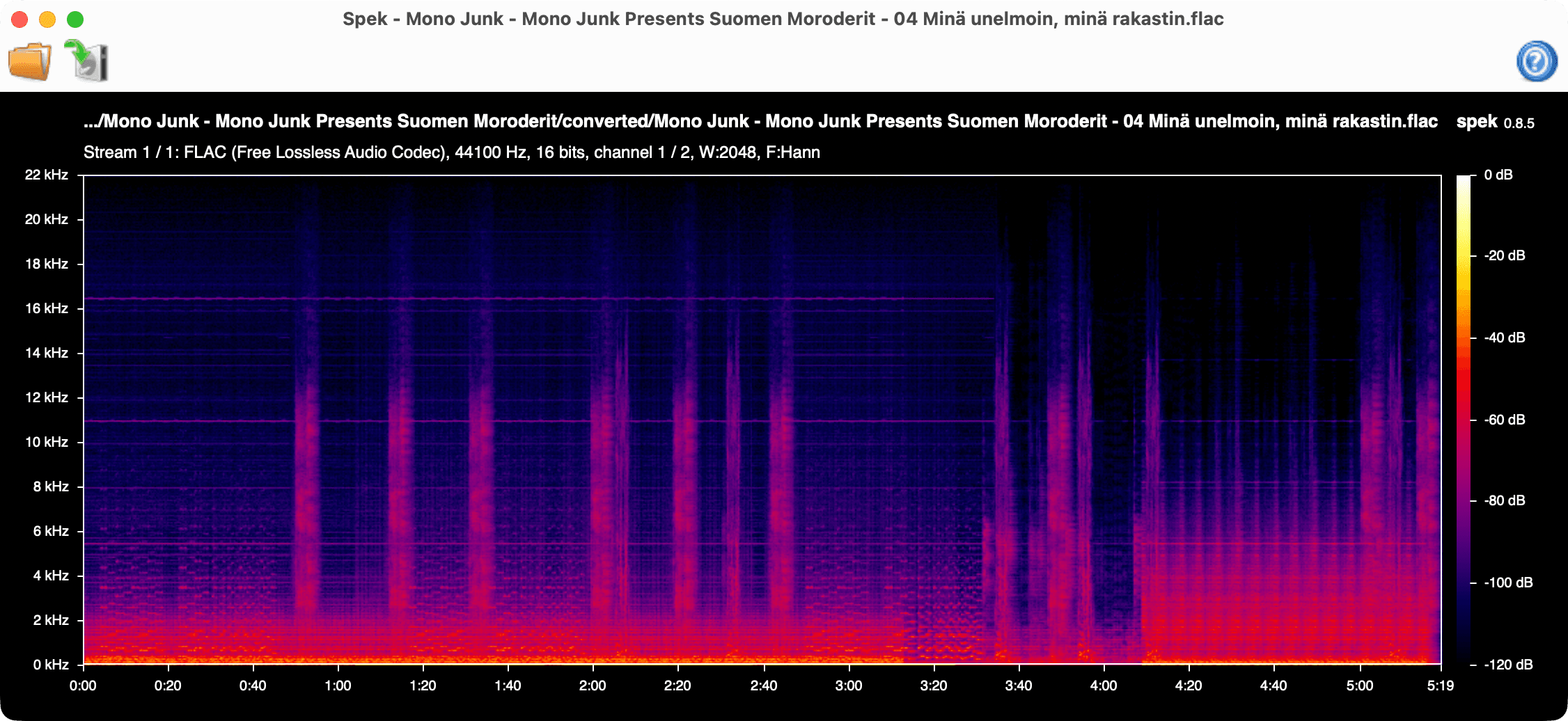The image size is (1568, 721).
Task: Click the Save spectrogram toolbar icon
Action: (x=88, y=61)
